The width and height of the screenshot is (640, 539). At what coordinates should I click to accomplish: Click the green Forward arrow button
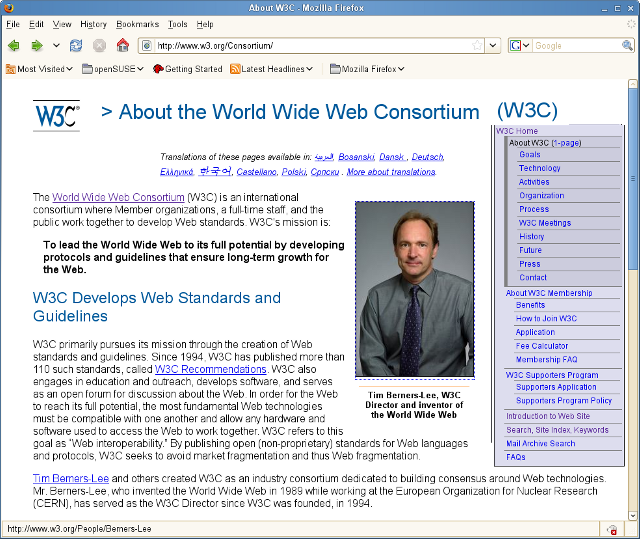coord(37,45)
